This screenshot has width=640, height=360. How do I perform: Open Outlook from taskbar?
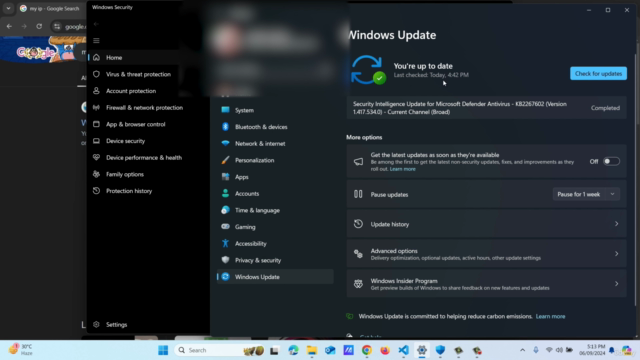(330, 350)
